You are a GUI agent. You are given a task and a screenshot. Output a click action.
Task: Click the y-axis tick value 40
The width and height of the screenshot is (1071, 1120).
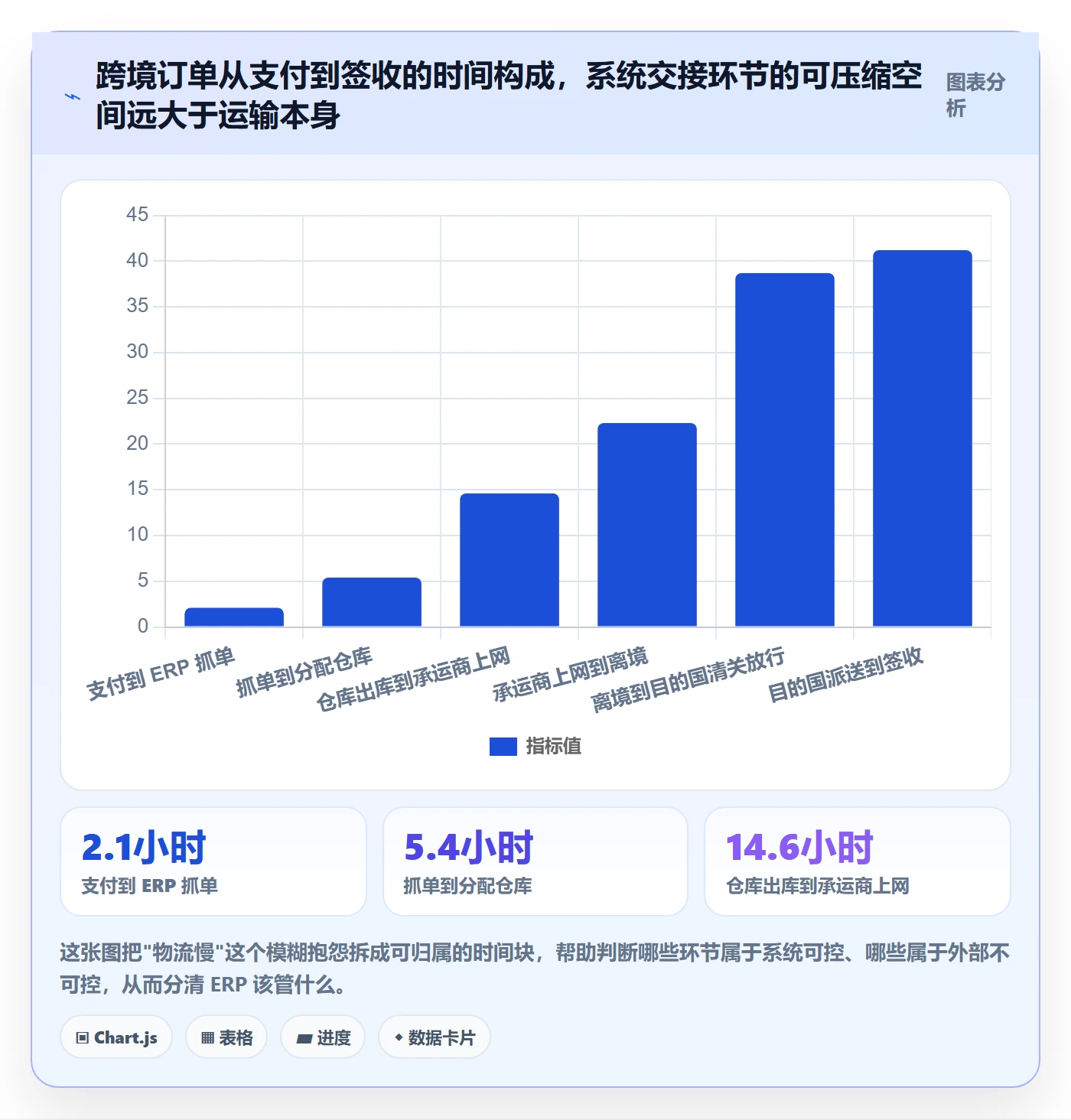click(138, 261)
